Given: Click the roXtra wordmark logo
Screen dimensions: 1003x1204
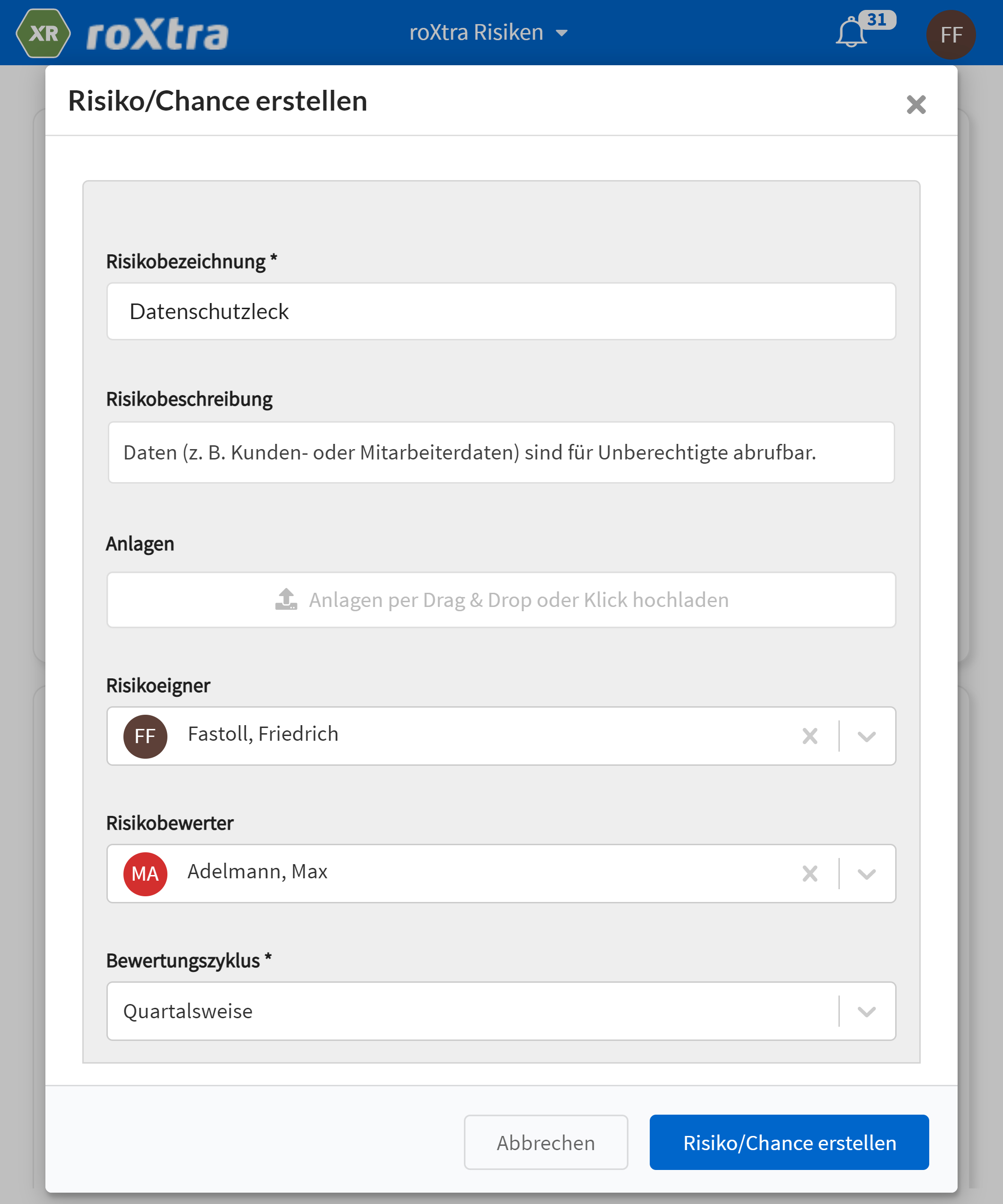Looking at the screenshot, I should [x=157, y=35].
